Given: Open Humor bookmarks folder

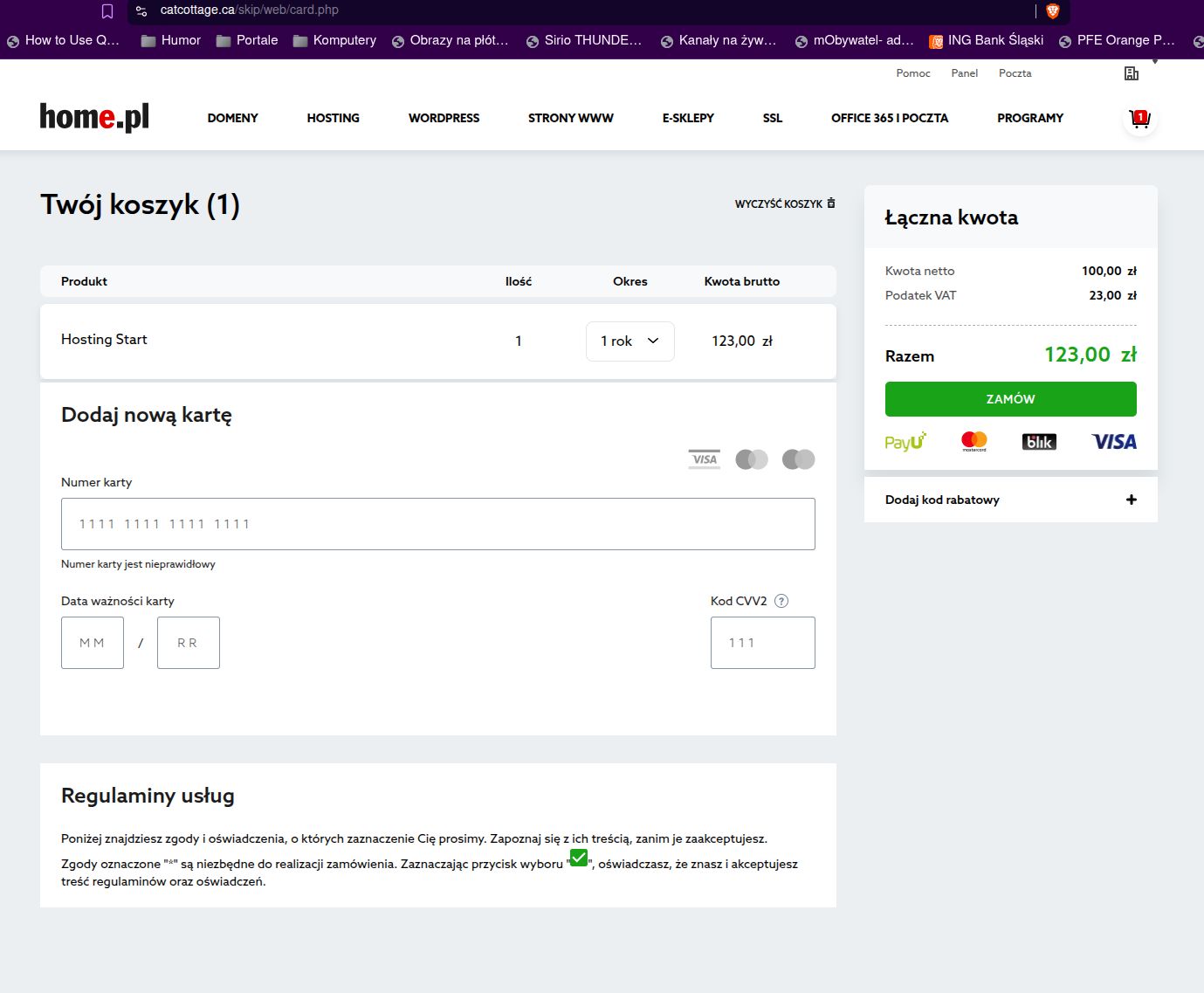Looking at the screenshot, I should click(171, 40).
